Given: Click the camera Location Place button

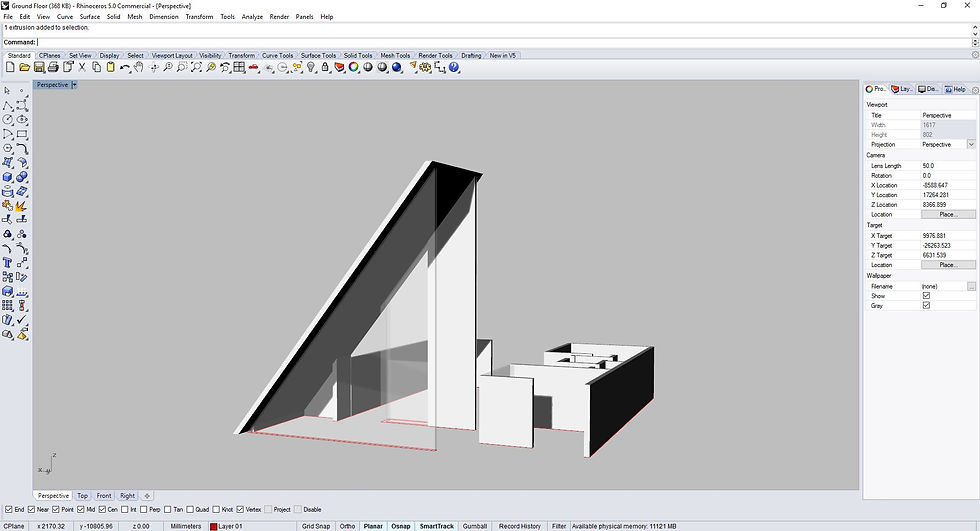Looking at the screenshot, I should coord(948,214).
